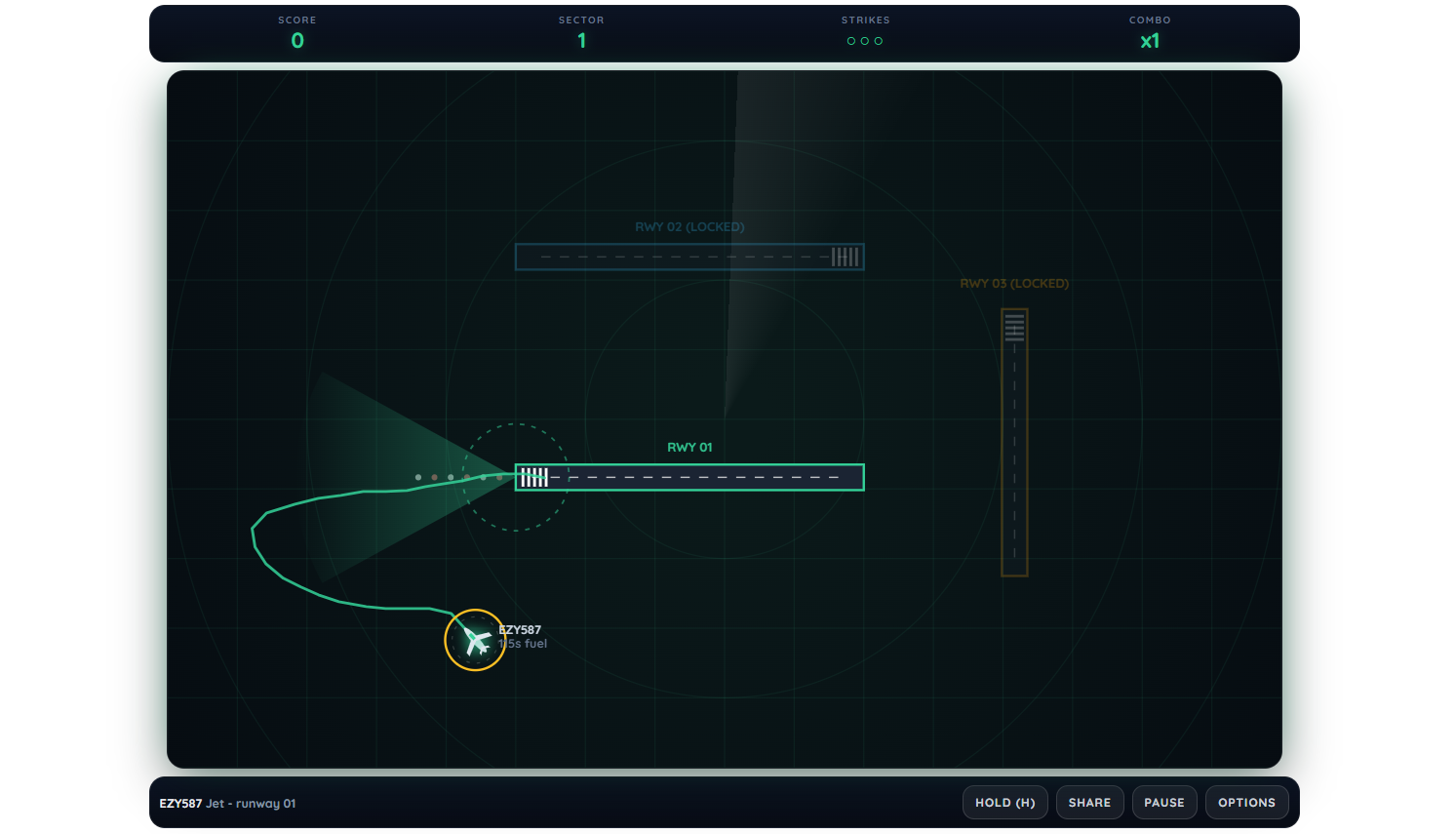Click the HOLD (H) button
This screenshot has height=834, width=1456.
(1005, 803)
